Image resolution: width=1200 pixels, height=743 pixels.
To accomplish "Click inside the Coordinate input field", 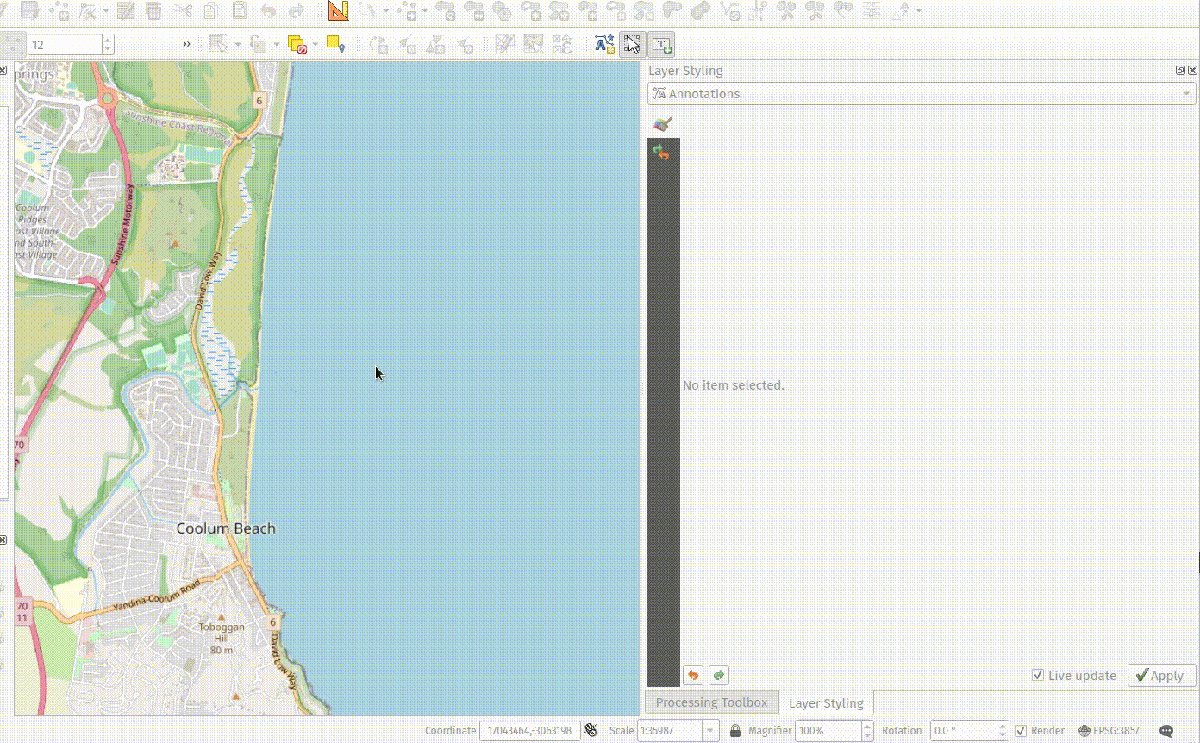I will coord(530,730).
